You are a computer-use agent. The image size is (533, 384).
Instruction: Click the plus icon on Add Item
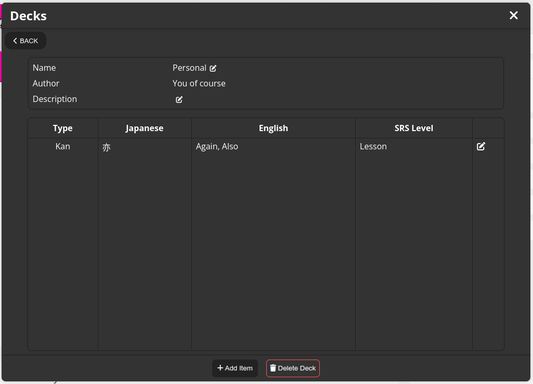click(x=220, y=368)
